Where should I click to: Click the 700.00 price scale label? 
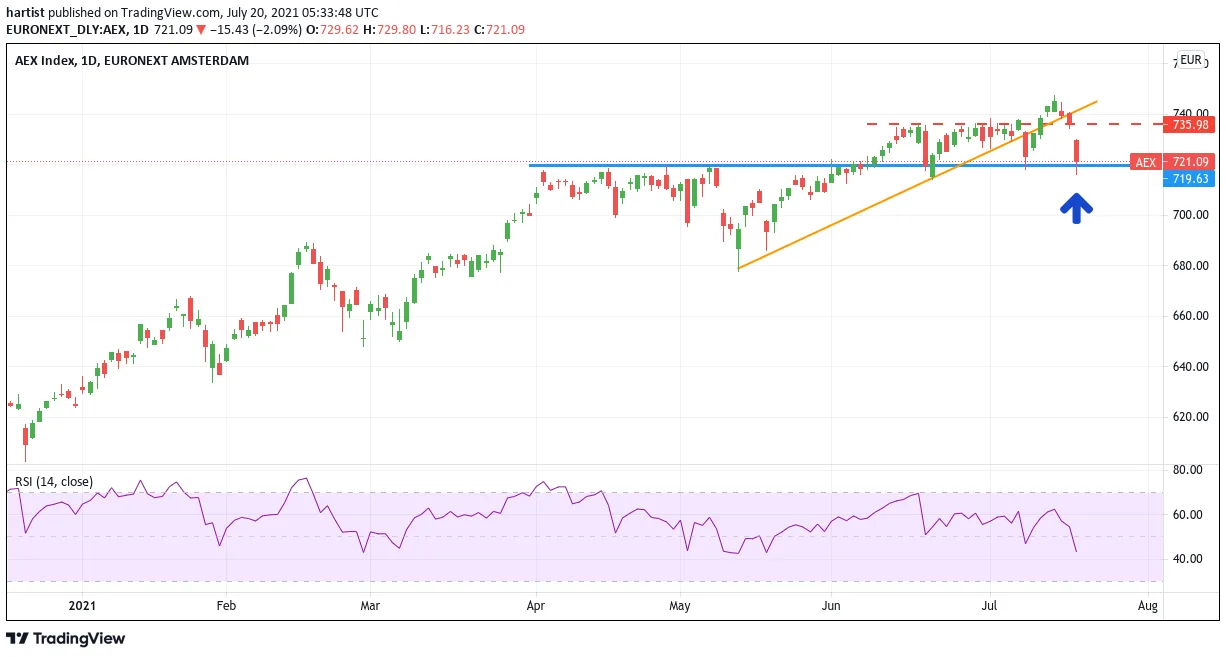[1190, 215]
